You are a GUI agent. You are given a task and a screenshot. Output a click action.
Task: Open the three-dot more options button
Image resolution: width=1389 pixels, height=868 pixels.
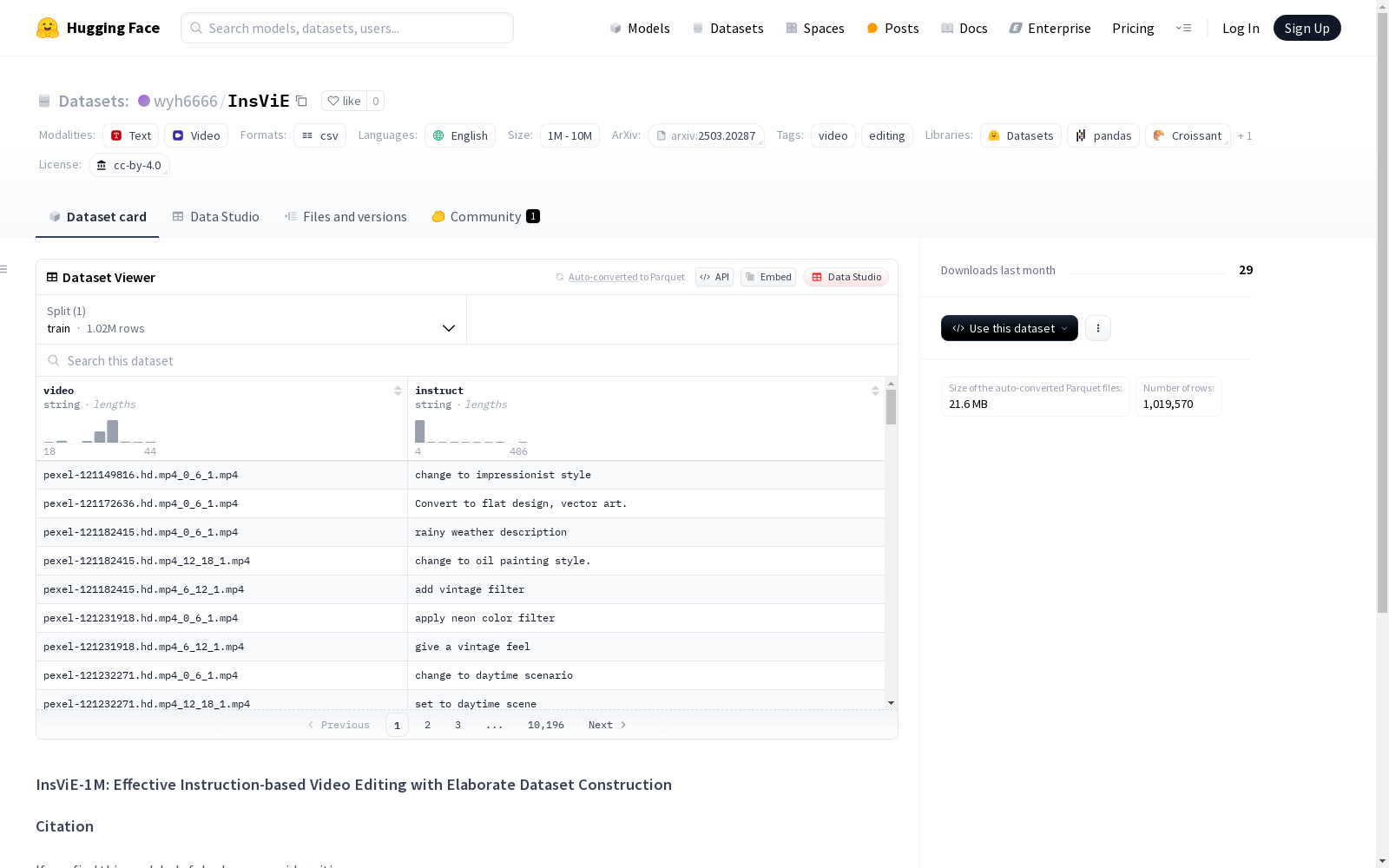coord(1098,328)
